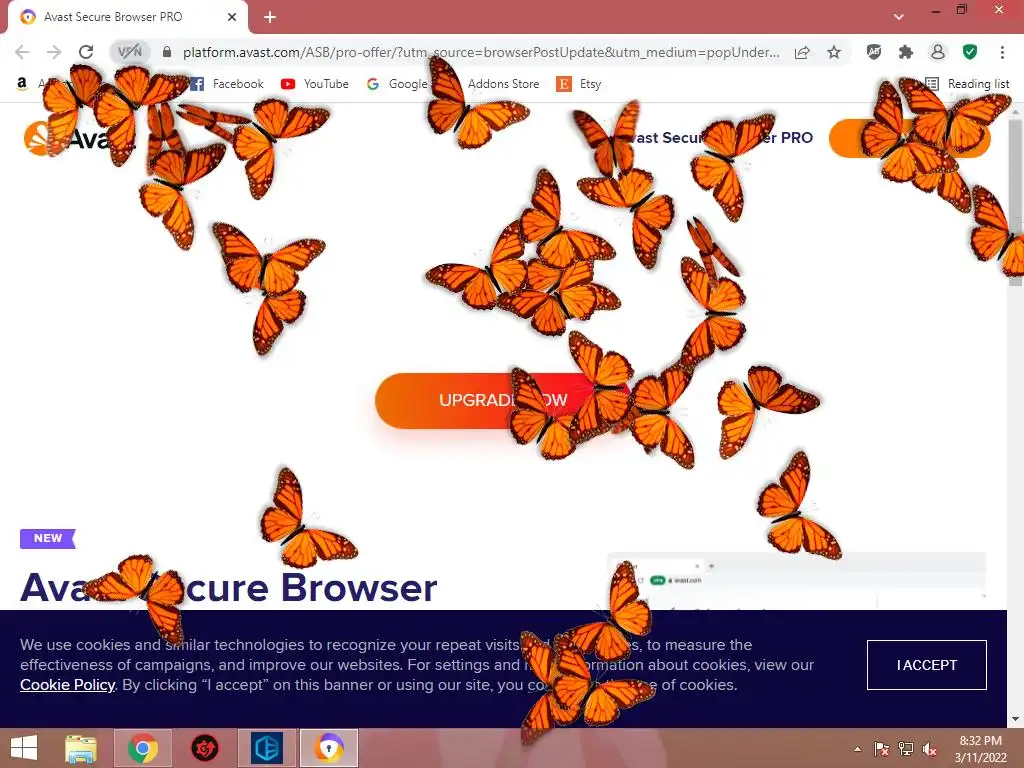The height and width of the screenshot is (768, 1024).
Task: Click the address bar URL field
Action: coord(481,52)
